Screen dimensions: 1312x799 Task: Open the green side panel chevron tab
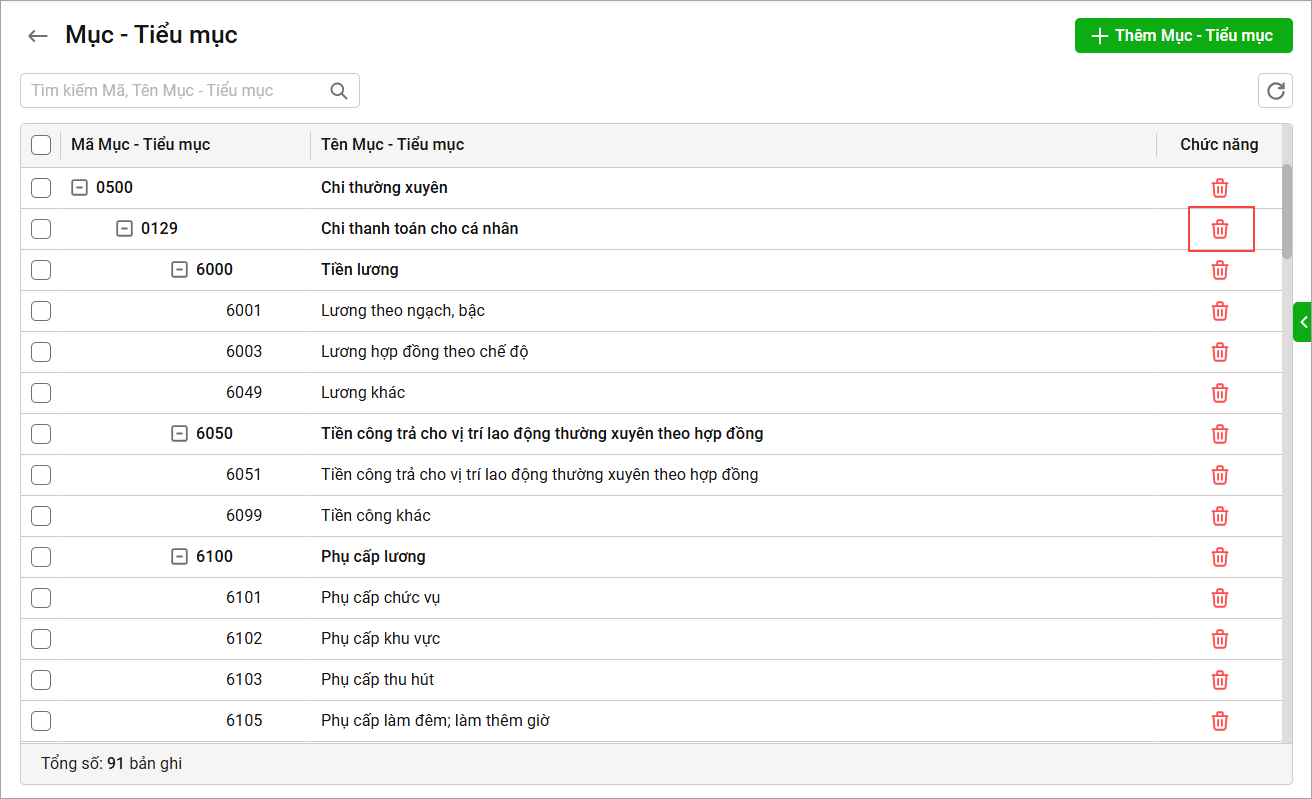pos(1303,322)
